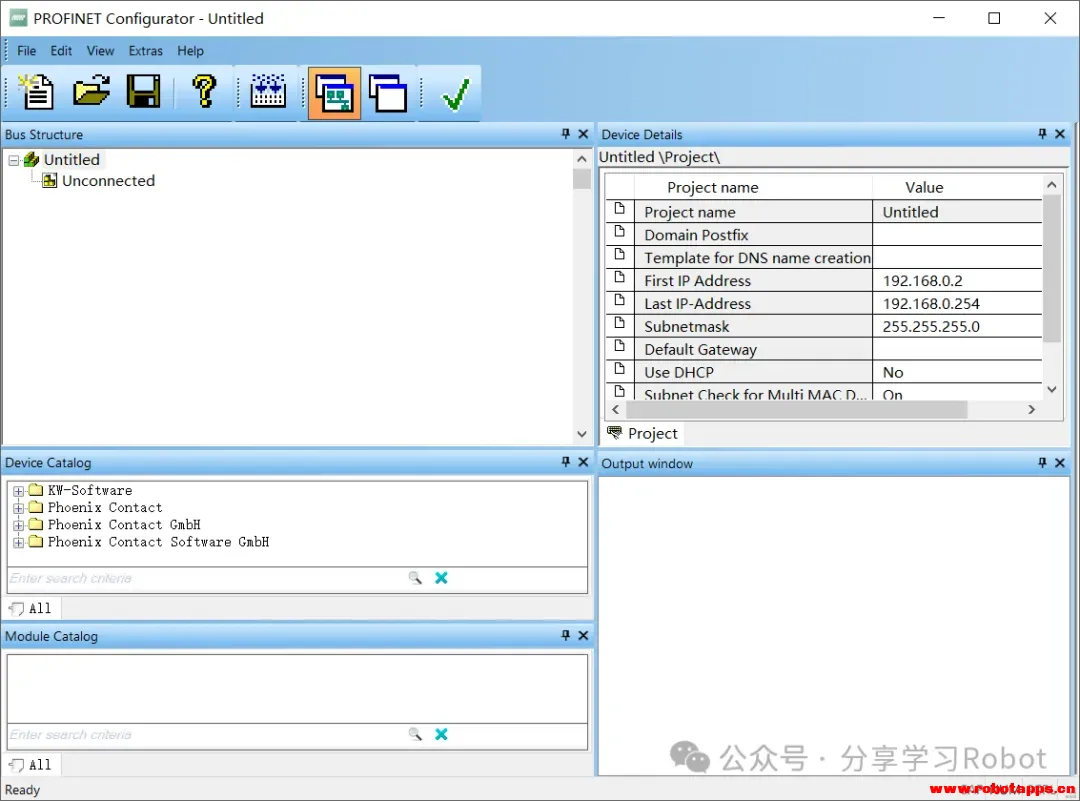Click the Value column header
The width and height of the screenshot is (1080, 801).
click(x=924, y=187)
